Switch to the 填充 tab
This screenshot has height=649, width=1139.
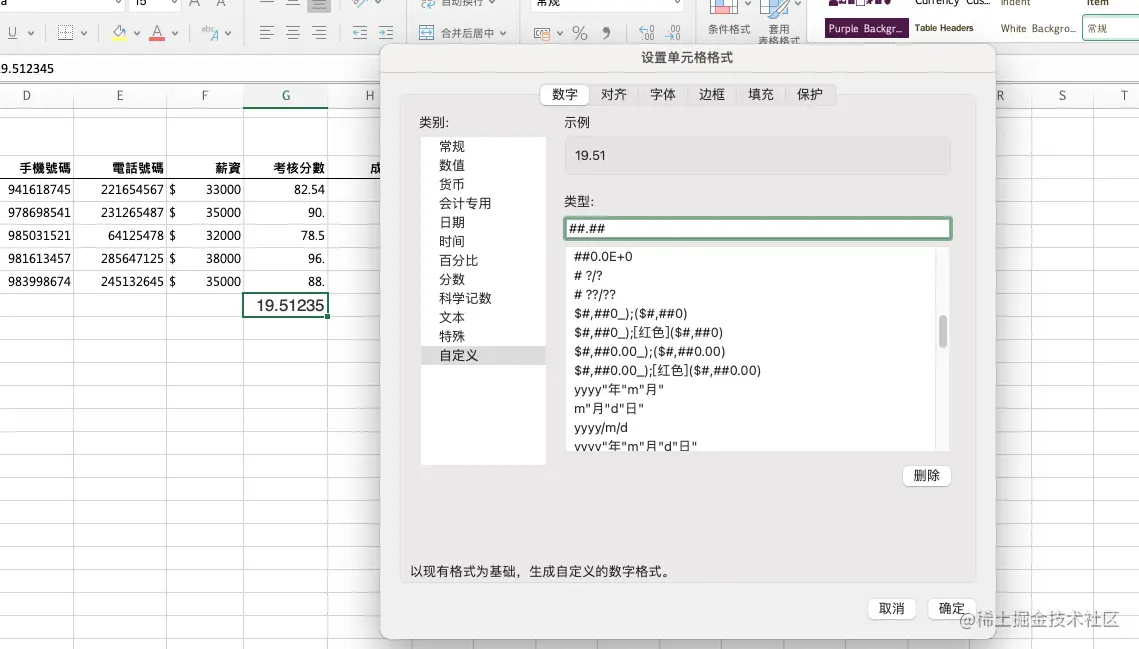pyautogui.click(x=761, y=94)
